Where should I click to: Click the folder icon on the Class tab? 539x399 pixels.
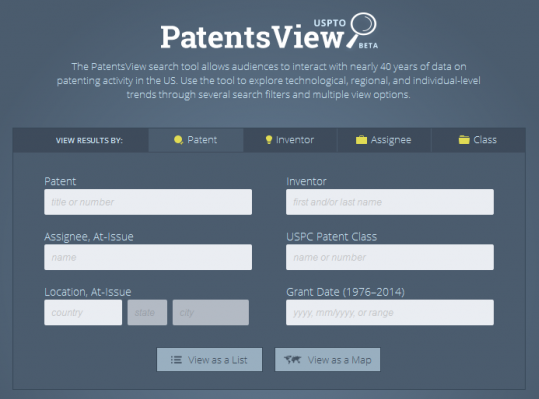[x=464, y=140]
